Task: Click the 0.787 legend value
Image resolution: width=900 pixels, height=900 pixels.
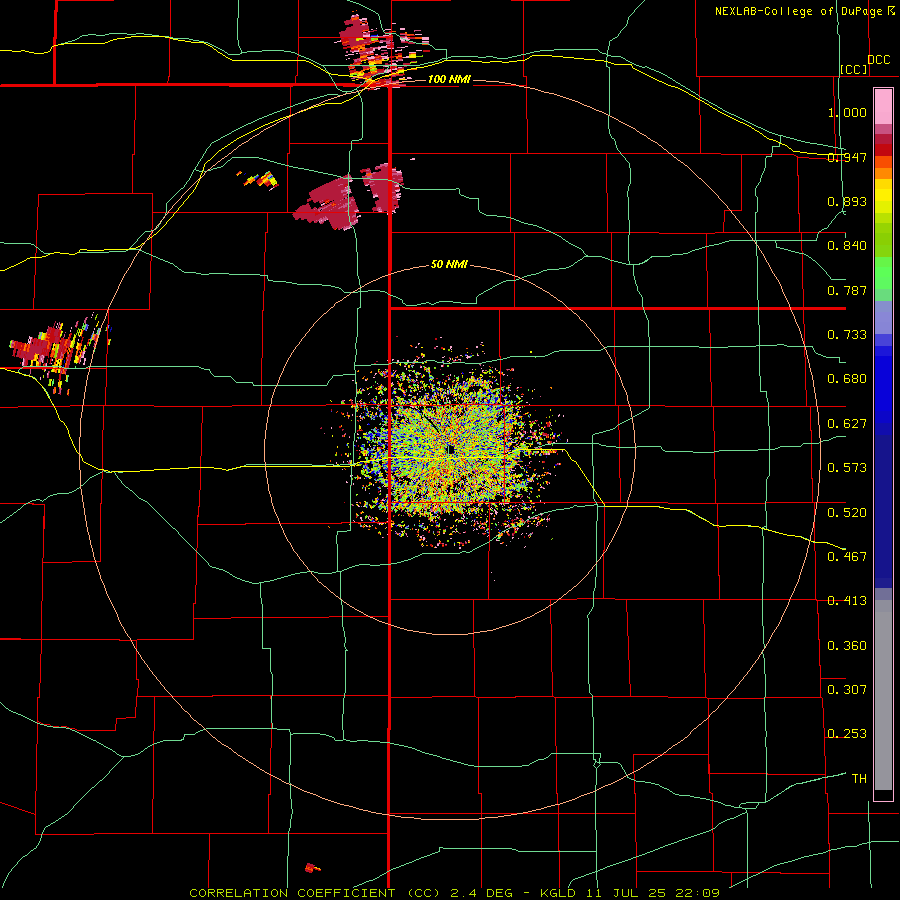Action: pyautogui.click(x=847, y=290)
